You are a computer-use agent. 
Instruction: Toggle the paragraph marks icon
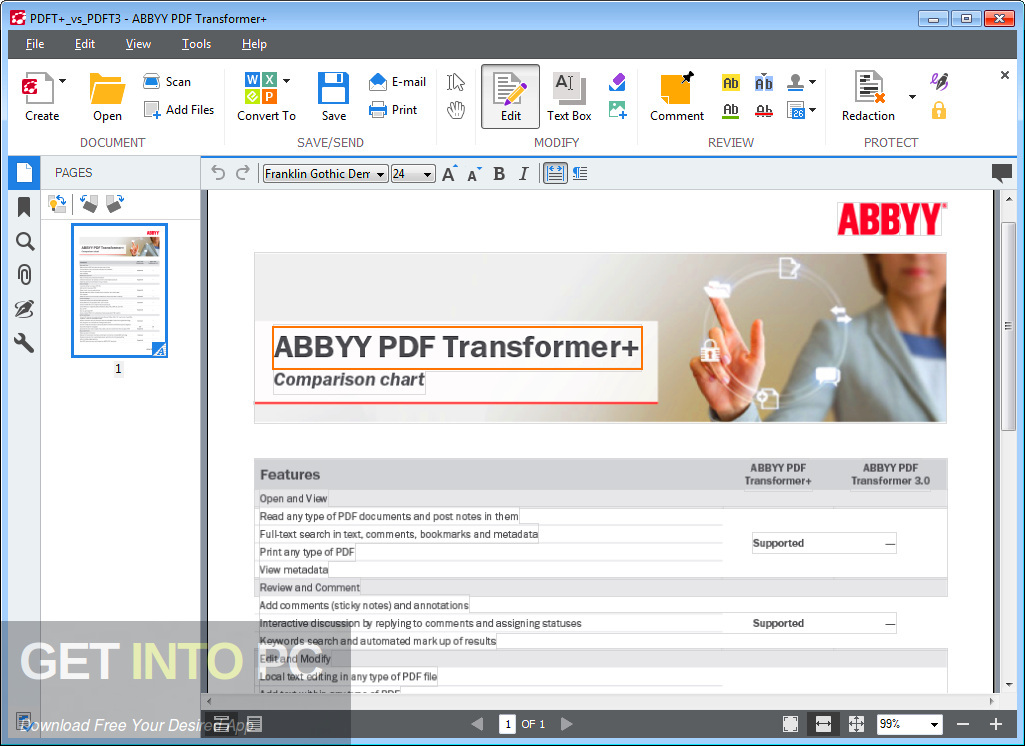pyautogui.click(x=580, y=173)
